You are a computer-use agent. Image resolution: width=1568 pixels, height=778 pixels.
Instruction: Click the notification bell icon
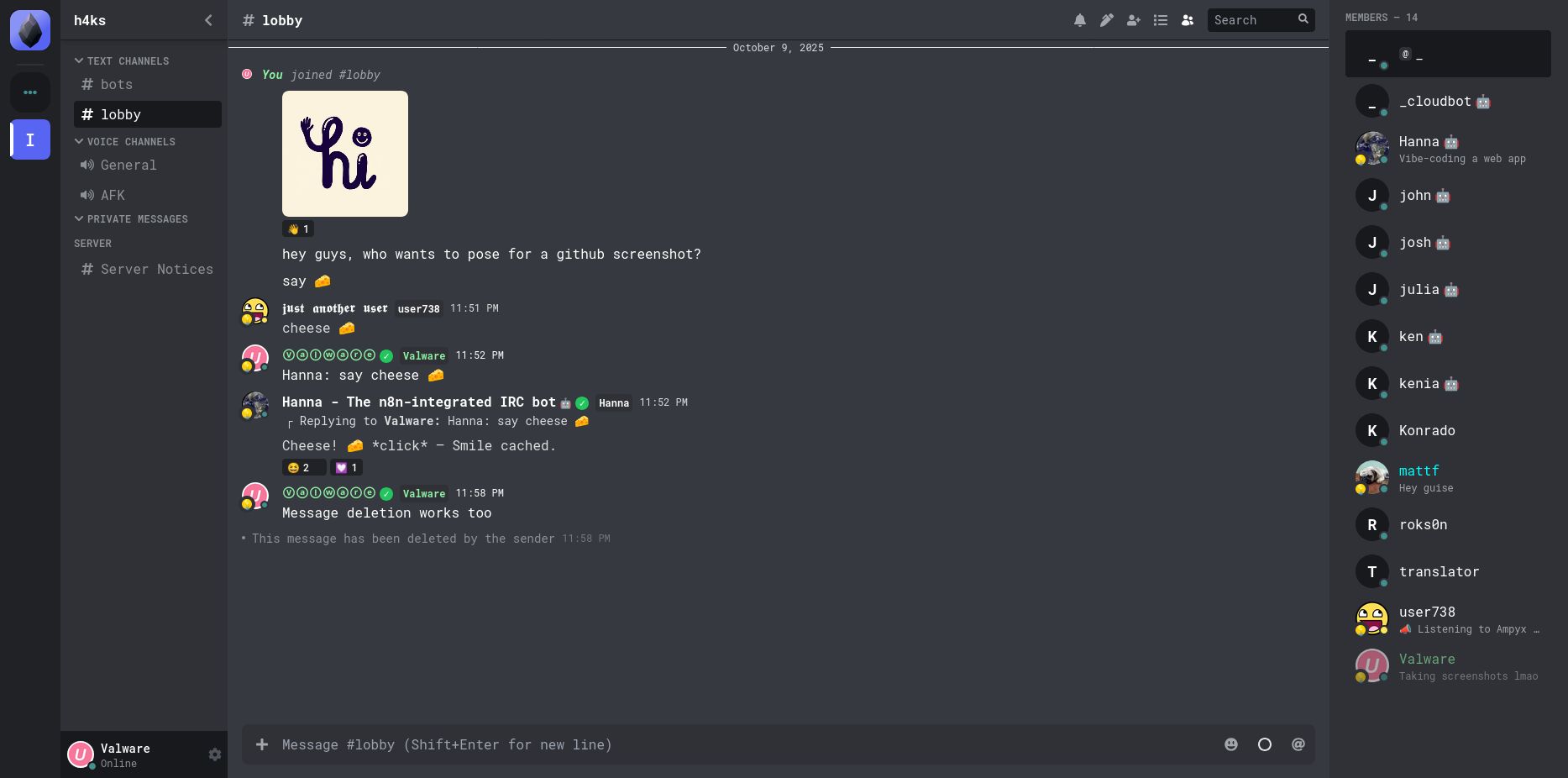click(1079, 20)
